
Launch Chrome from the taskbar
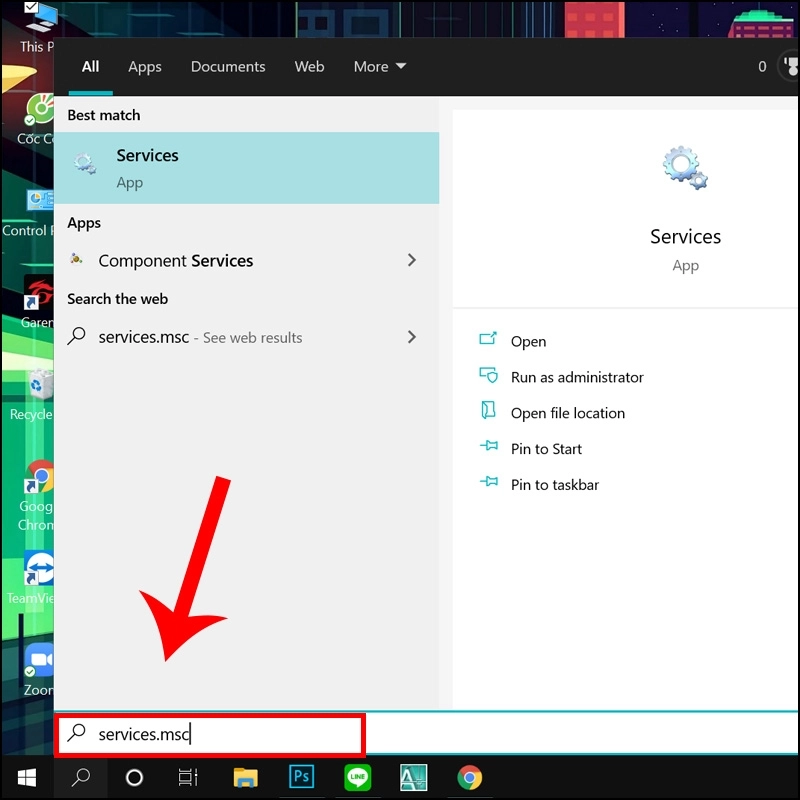(469, 777)
